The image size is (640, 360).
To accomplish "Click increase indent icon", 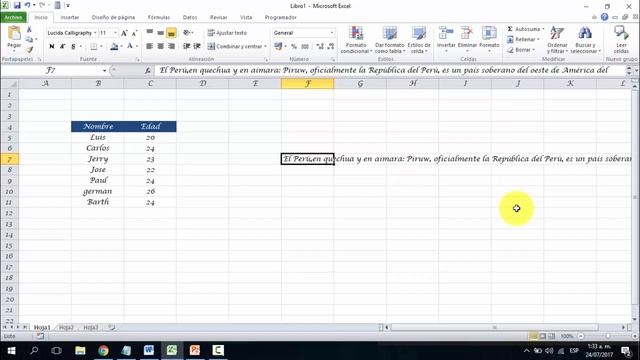I will [197, 47].
